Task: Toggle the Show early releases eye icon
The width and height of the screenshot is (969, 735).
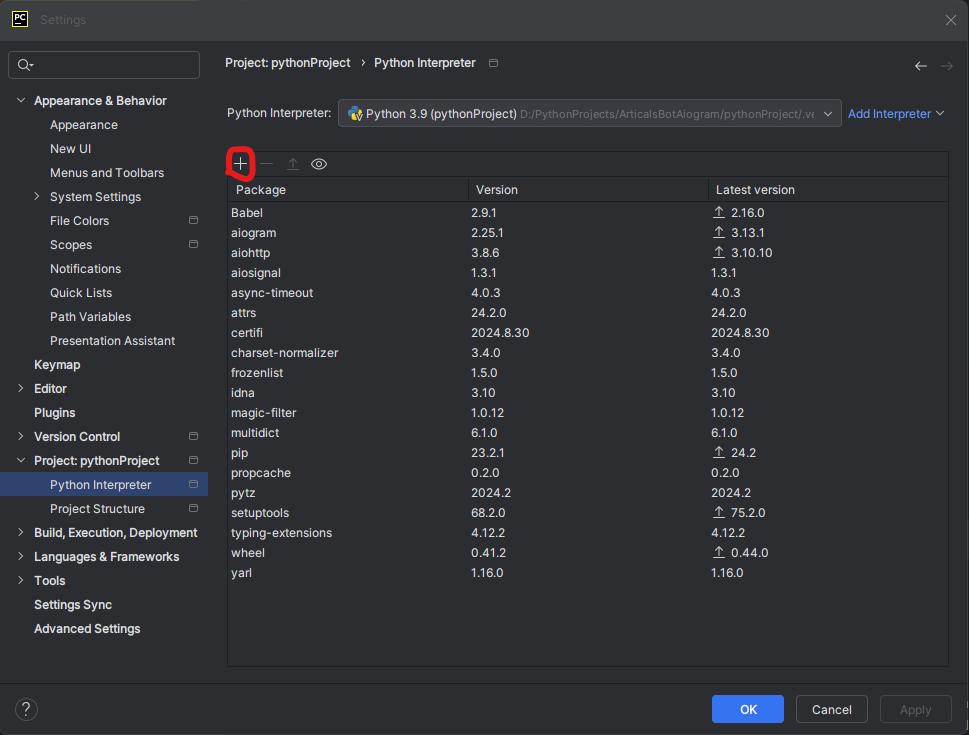Action: click(x=319, y=164)
